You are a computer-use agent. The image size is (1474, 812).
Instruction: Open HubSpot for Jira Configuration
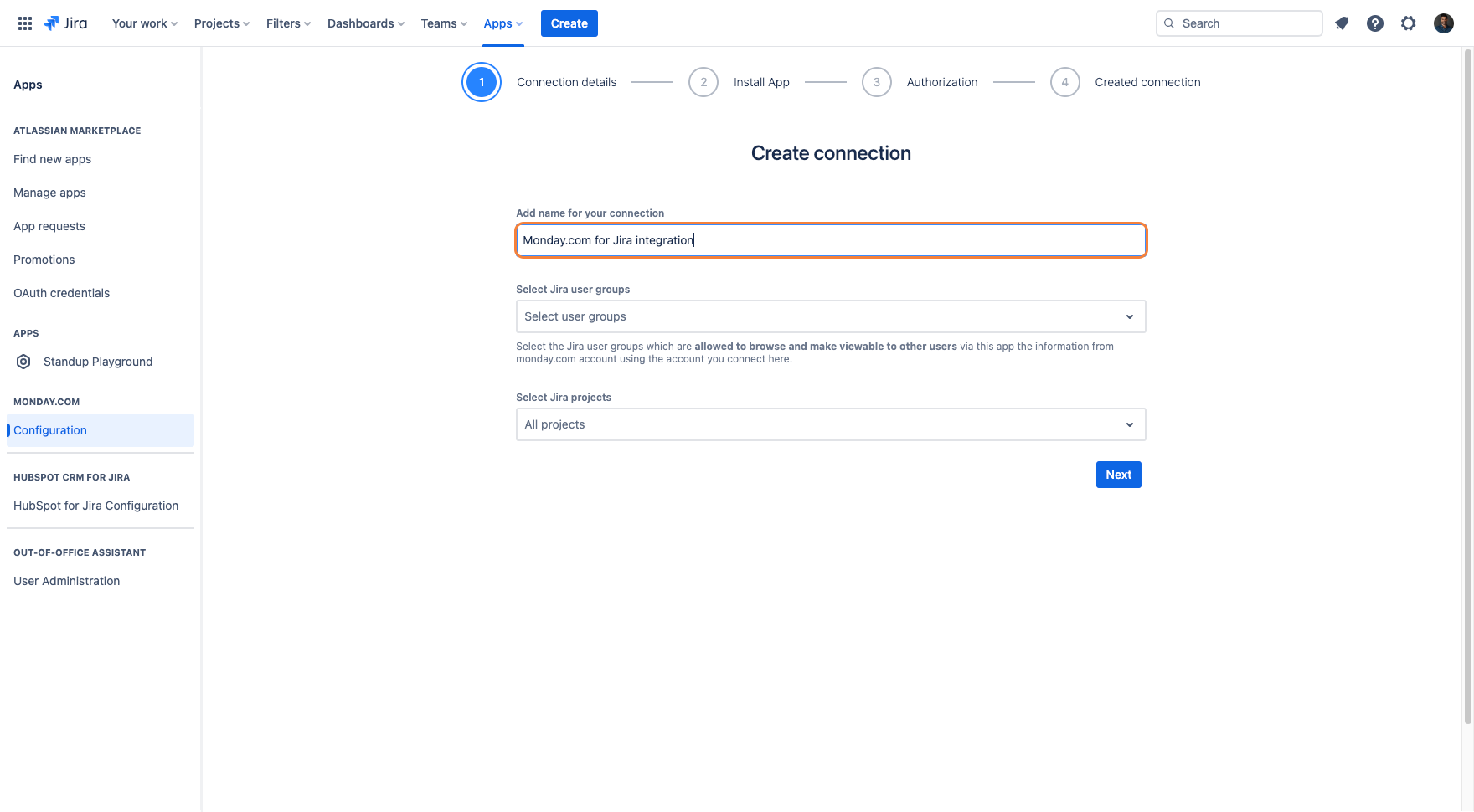(96, 506)
